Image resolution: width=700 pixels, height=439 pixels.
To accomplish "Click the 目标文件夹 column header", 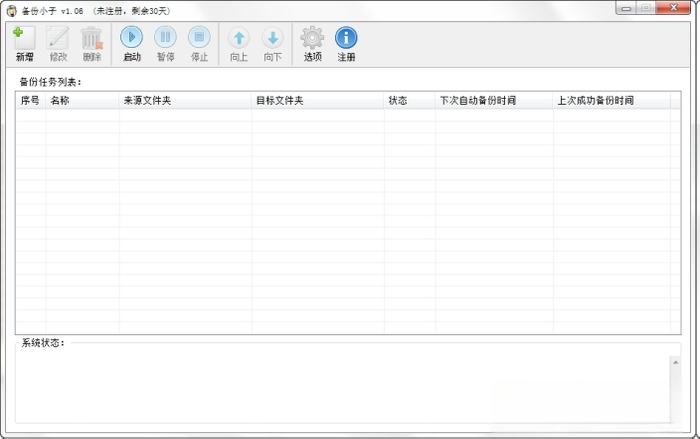I will click(317, 100).
